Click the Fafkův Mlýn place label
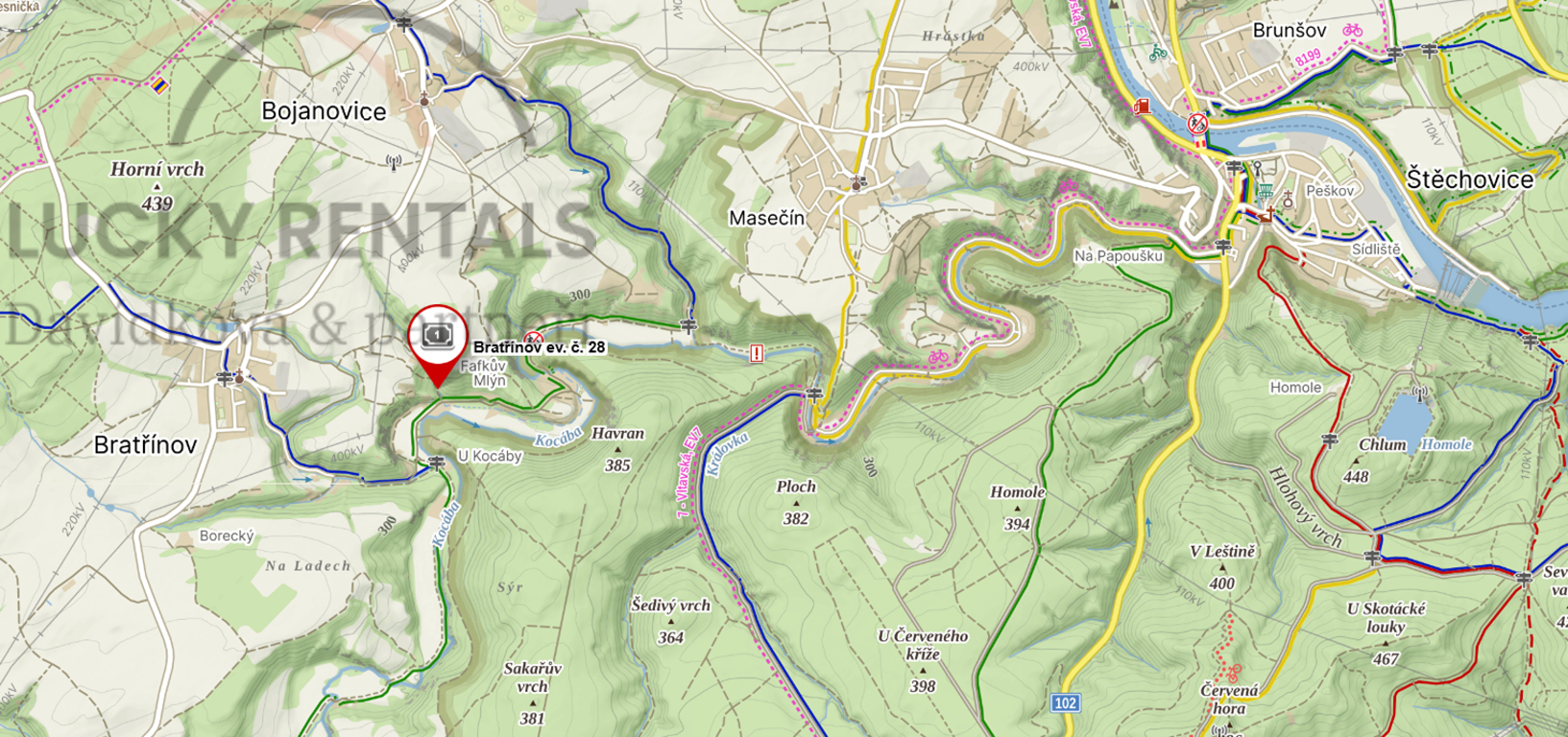The width and height of the screenshot is (1568, 737). 489,372
